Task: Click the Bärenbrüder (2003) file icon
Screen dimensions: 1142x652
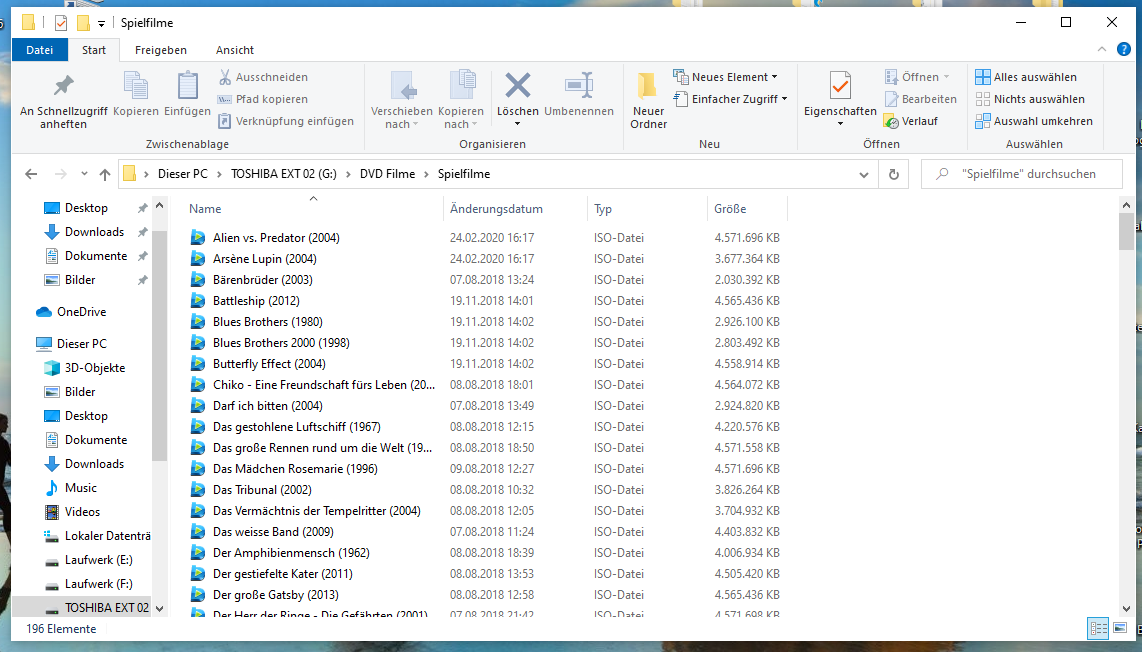Action: tap(197, 280)
